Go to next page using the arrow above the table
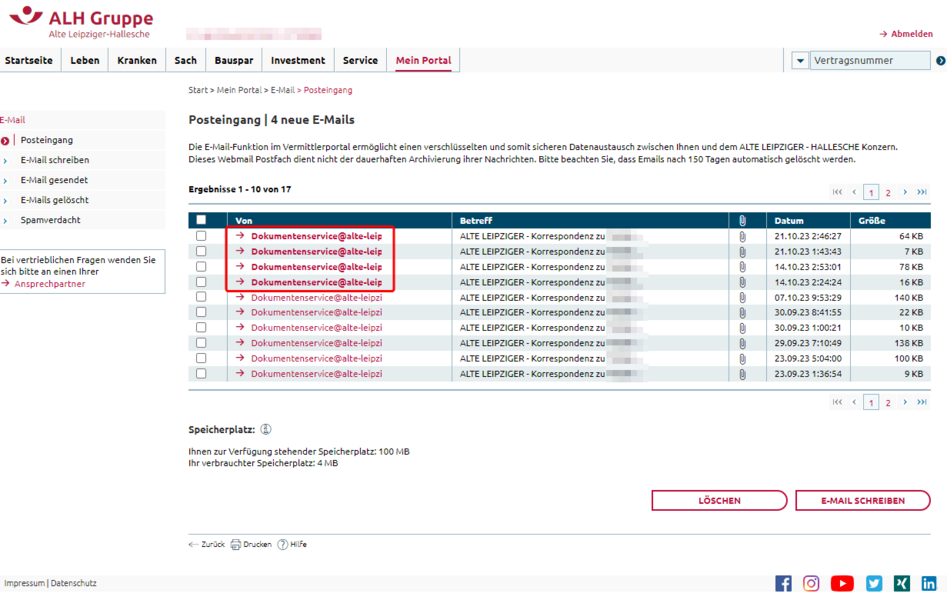This screenshot has width=947, height=600. [x=905, y=192]
